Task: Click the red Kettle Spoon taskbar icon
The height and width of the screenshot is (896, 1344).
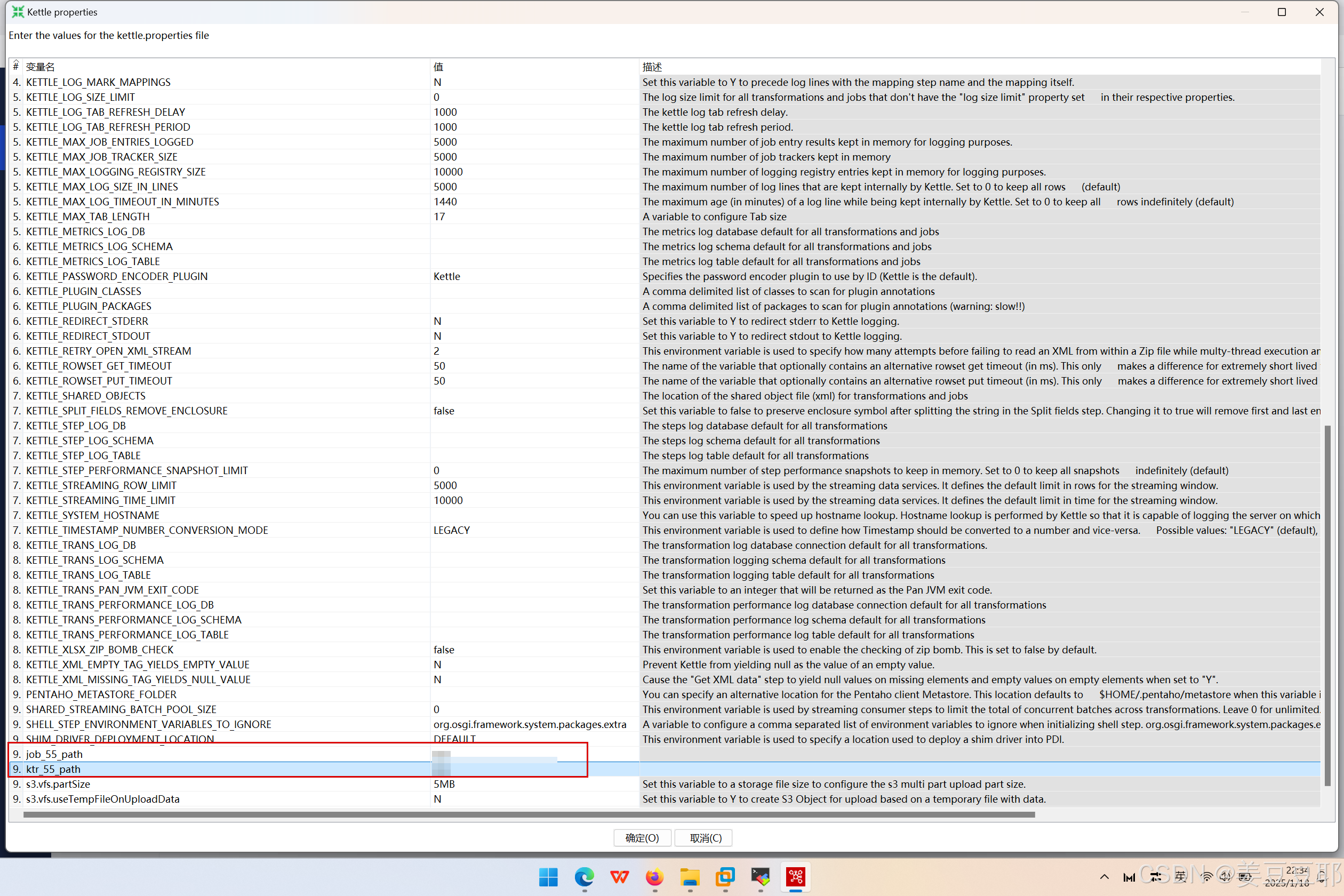Action: [x=795, y=877]
